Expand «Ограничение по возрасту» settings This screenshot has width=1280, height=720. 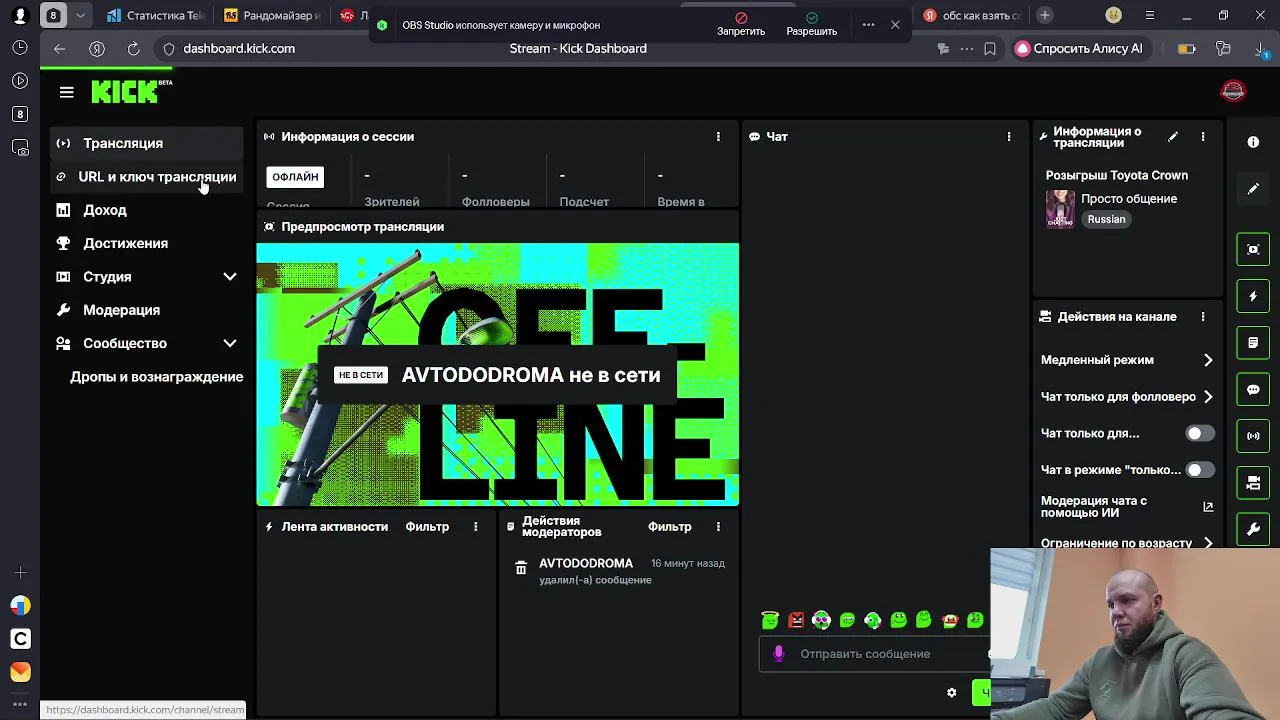click(x=1208, y=543)
